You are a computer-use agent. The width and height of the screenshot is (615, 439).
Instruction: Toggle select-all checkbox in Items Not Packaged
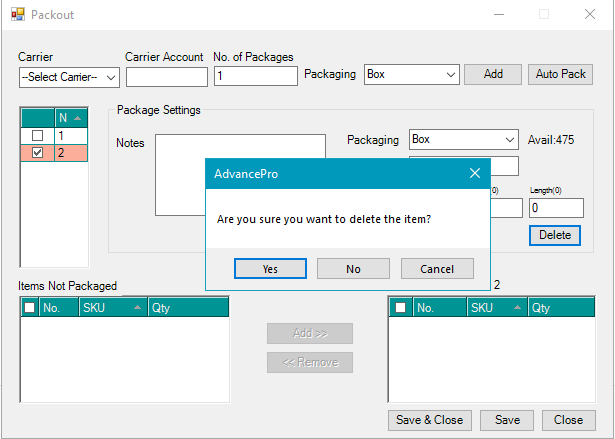pyautogui.click(x=30, y=308)
